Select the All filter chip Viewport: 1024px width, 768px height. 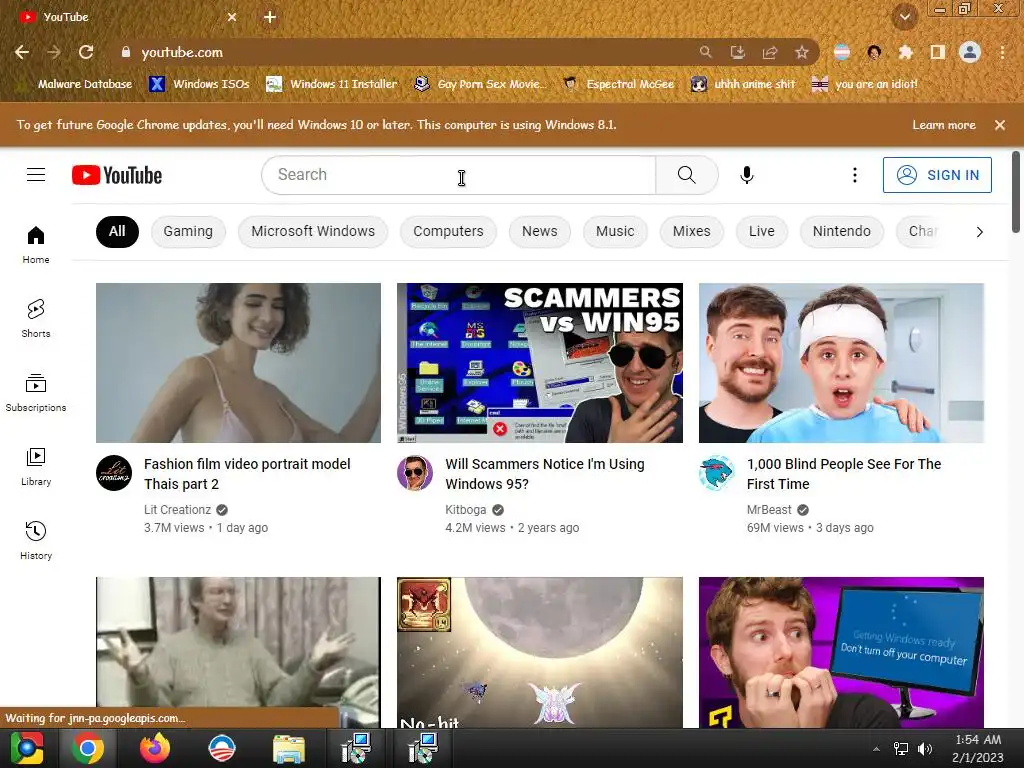point(118,232)
